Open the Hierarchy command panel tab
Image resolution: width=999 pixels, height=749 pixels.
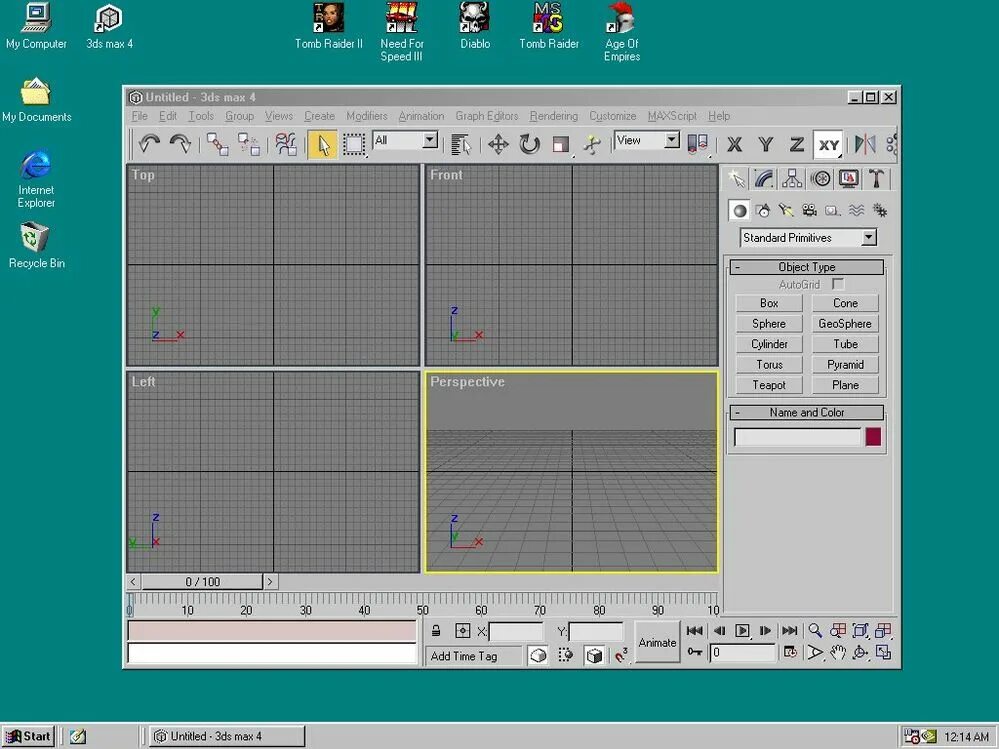(792, 179)
